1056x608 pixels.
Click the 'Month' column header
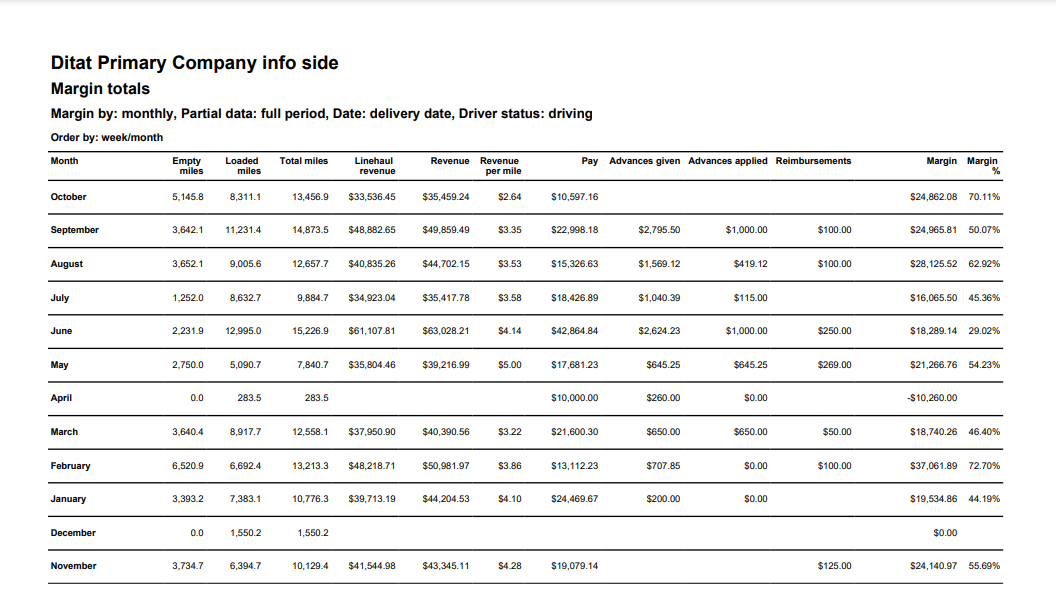coord(64,161)
